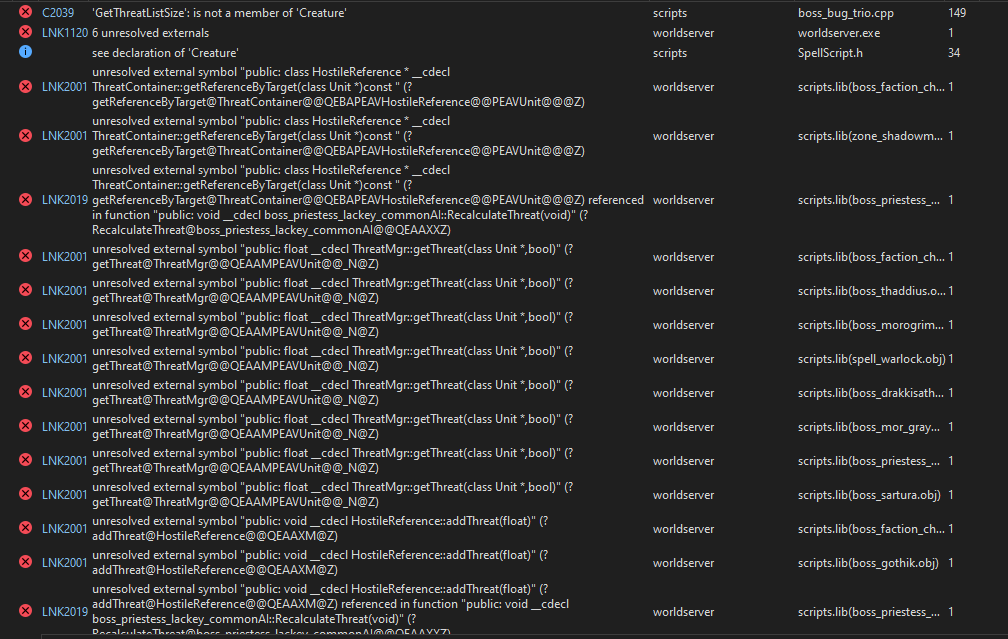Screen dimensions: 1008x639
Task: Open LNK2001 link on spell_warlock.obj row
Action: click(65, 359)
